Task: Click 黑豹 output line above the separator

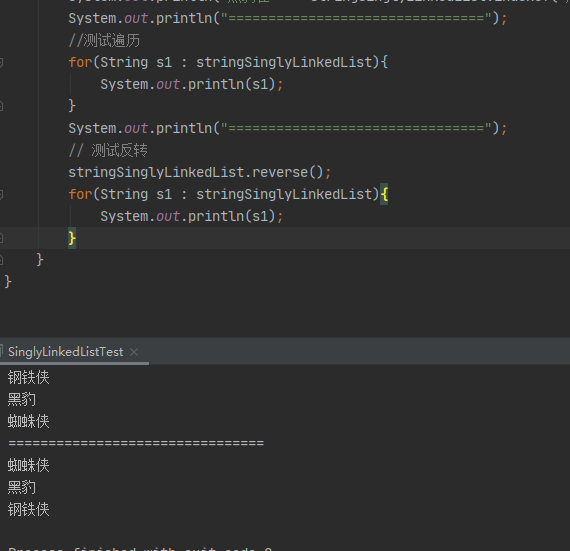Action: [22, 399]
